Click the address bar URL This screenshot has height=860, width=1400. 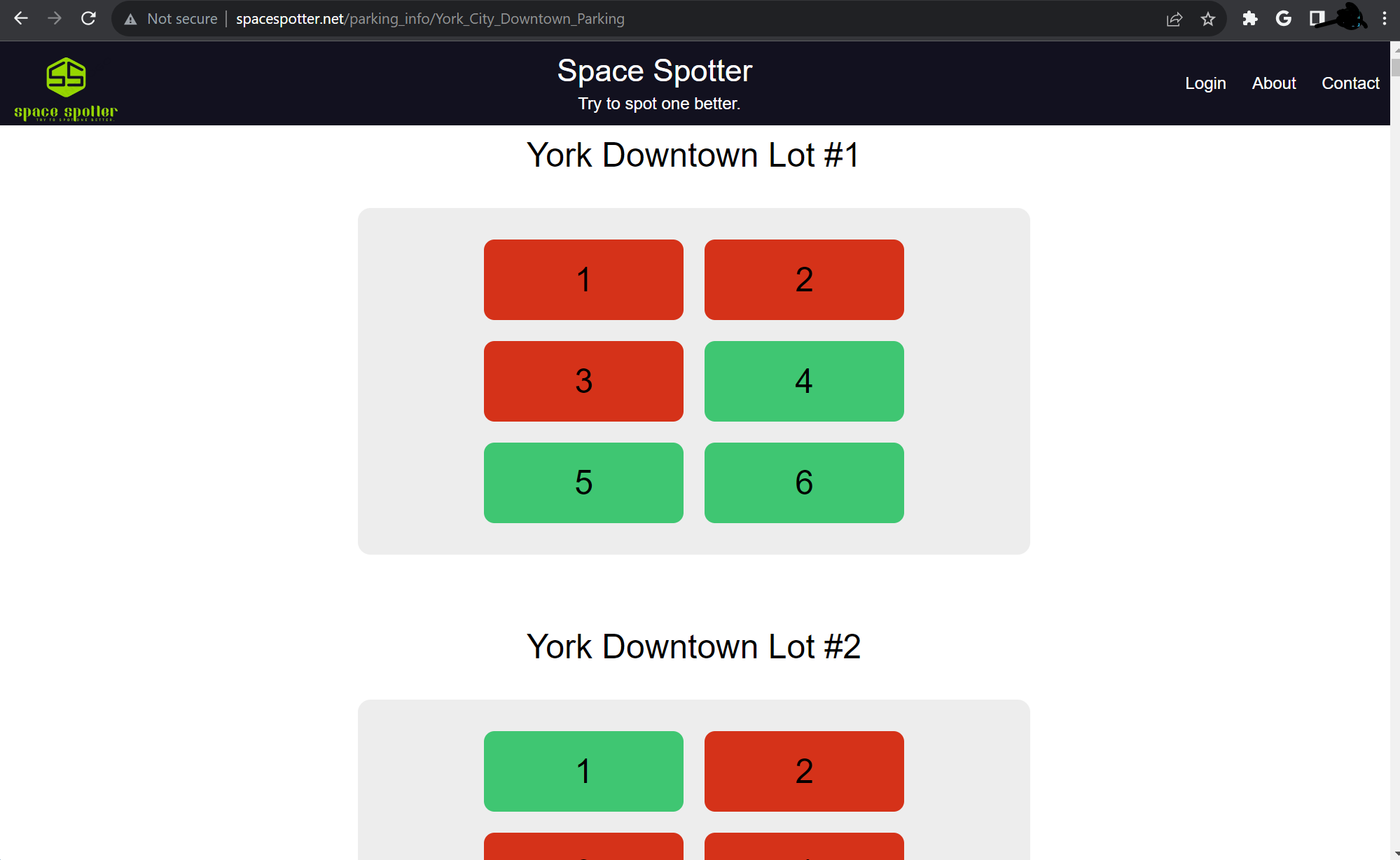coord(430,19)
